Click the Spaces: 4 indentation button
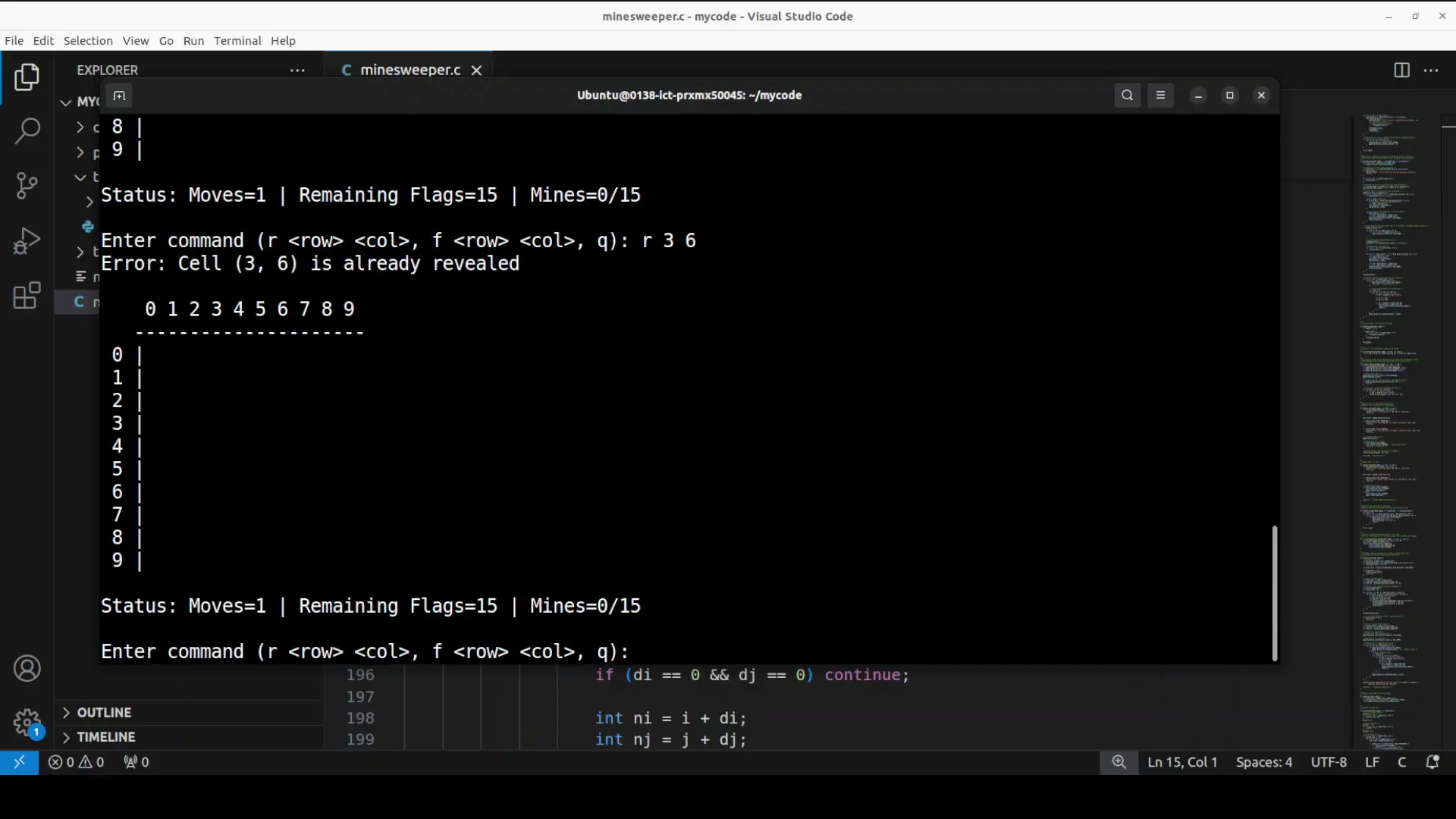This screenshot has width=1456, height=819. pyautogui.click(x=1263, y=762)
